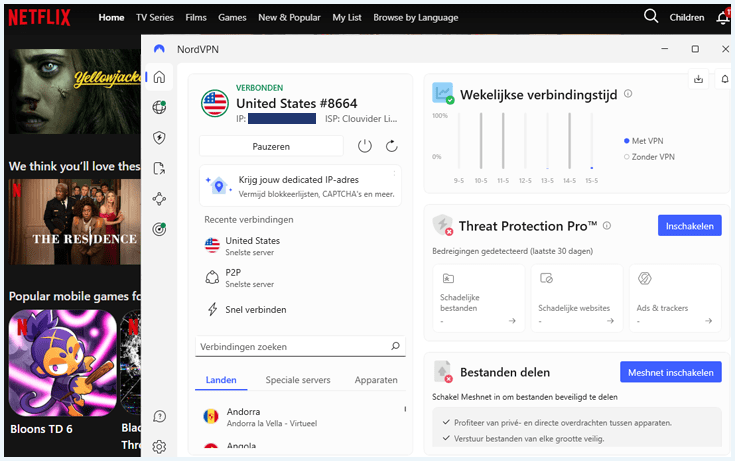The height and width of the screenshot is (461, 735).
Task: Click the magnifier icon in Verbindingen zoeken
Action: [396, 346]
